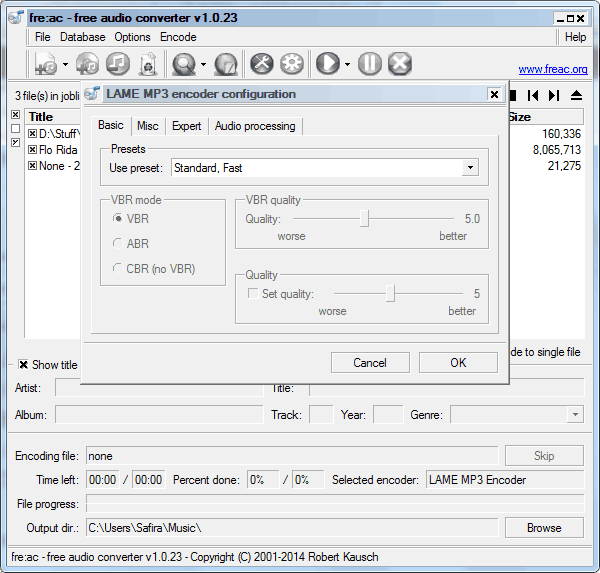Click the next track playback icon
Screen dimensions: 600x573
coord(554,95)
